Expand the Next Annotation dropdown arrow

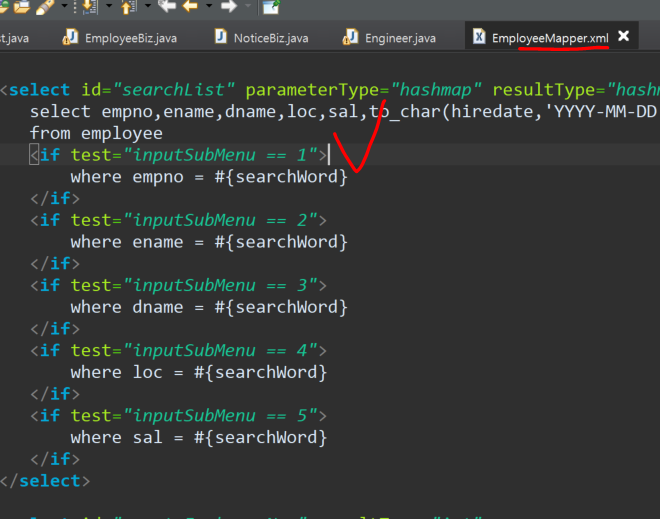pos(109,6)
